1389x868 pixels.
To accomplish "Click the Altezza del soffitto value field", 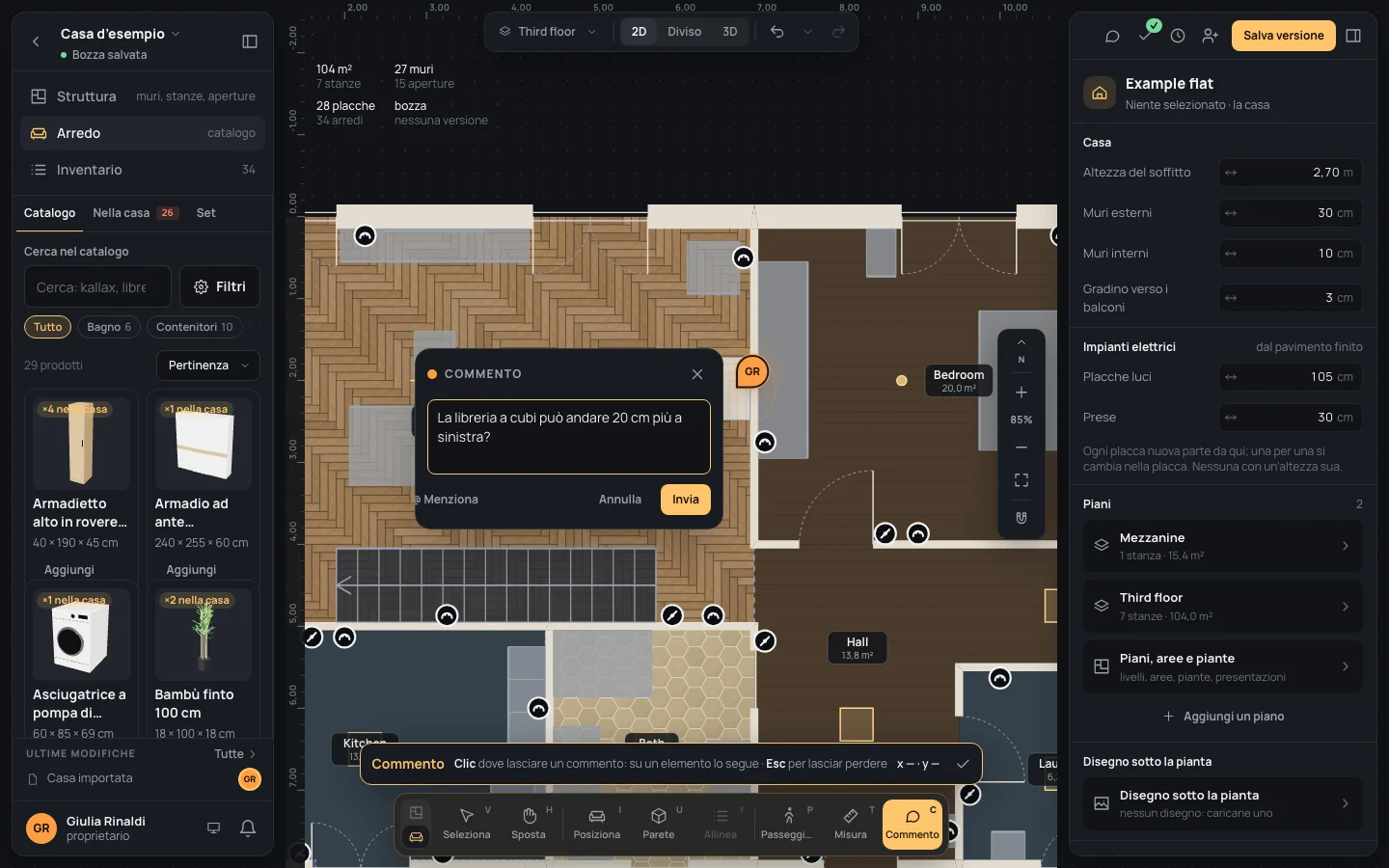I will 1291,173.
